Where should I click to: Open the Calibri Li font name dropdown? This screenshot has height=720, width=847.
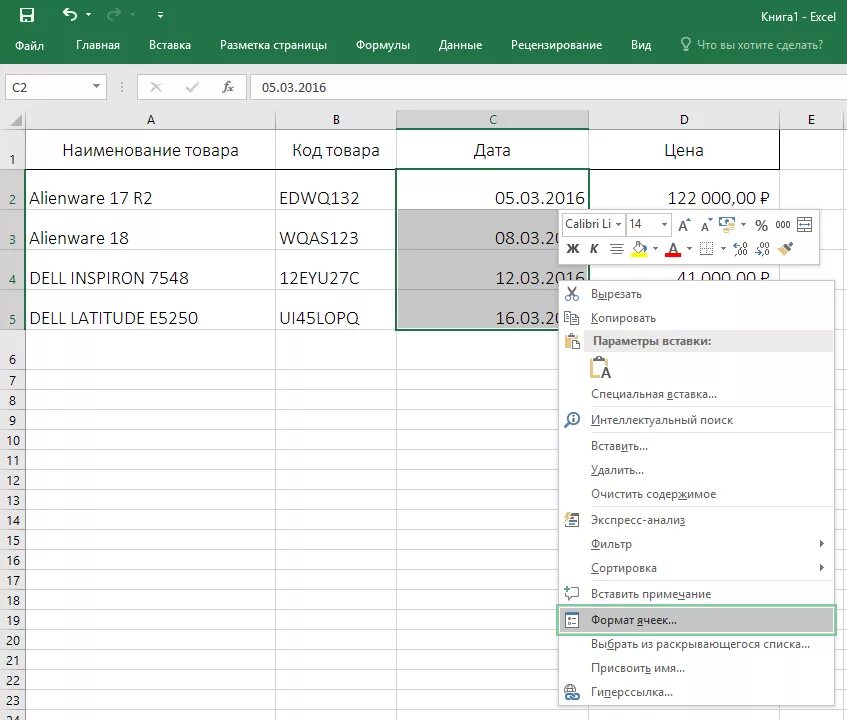[619, 225]
